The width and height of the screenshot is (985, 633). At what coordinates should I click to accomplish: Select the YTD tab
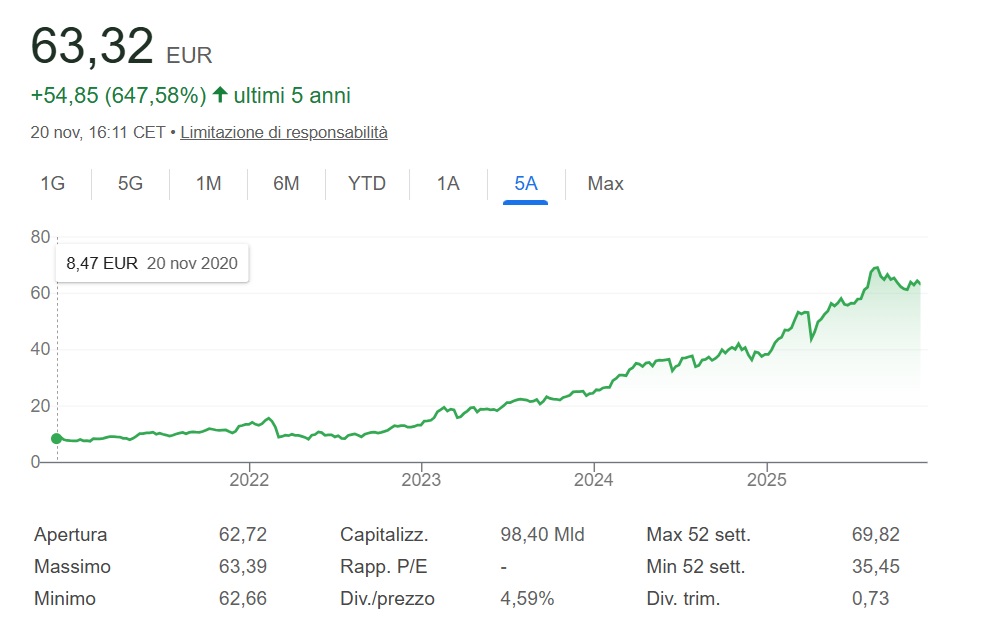point(366,184)
